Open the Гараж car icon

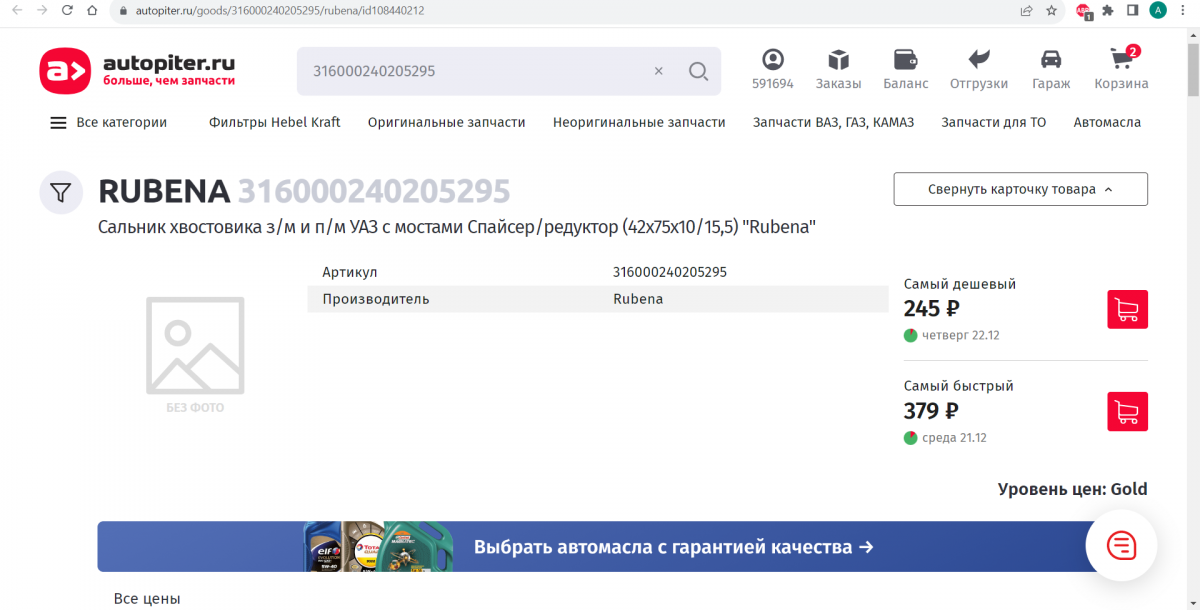pos(1051,60)
